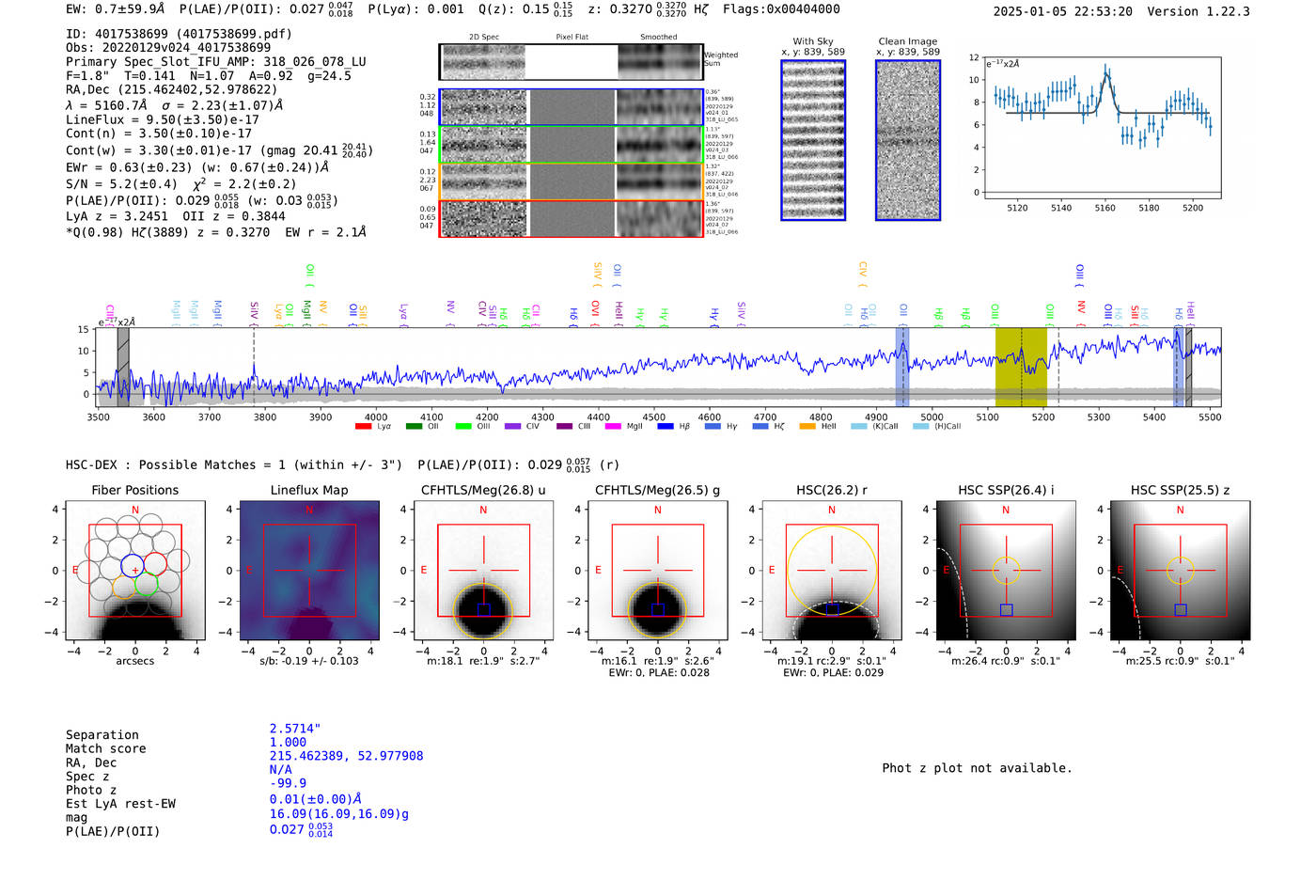
Task: Click the 'Pixel Flat' column header
Action: tap(572, 38)
